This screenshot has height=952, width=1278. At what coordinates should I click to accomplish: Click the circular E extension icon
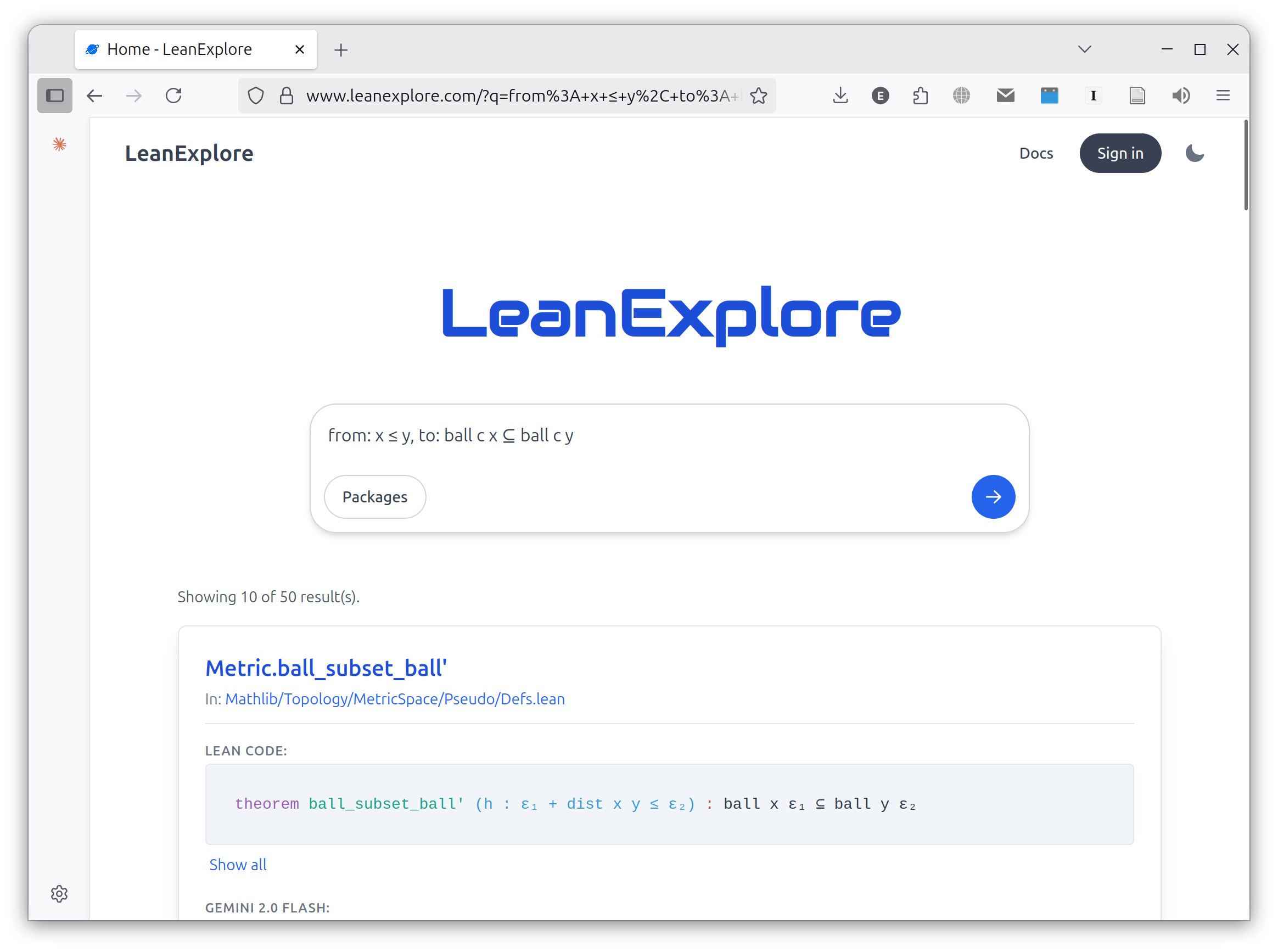[880, 96]
